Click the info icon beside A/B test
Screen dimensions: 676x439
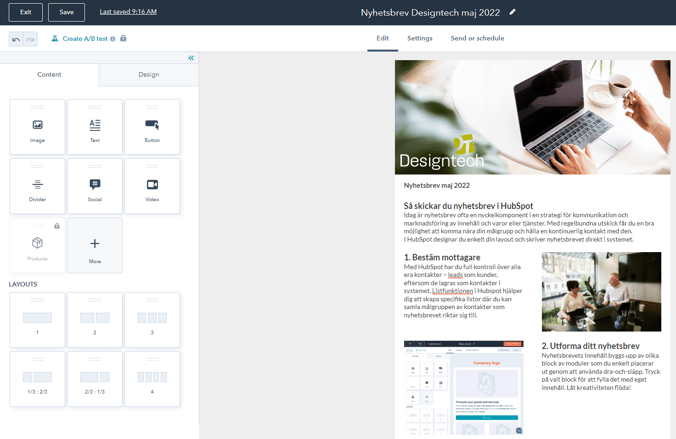point(113,39)
